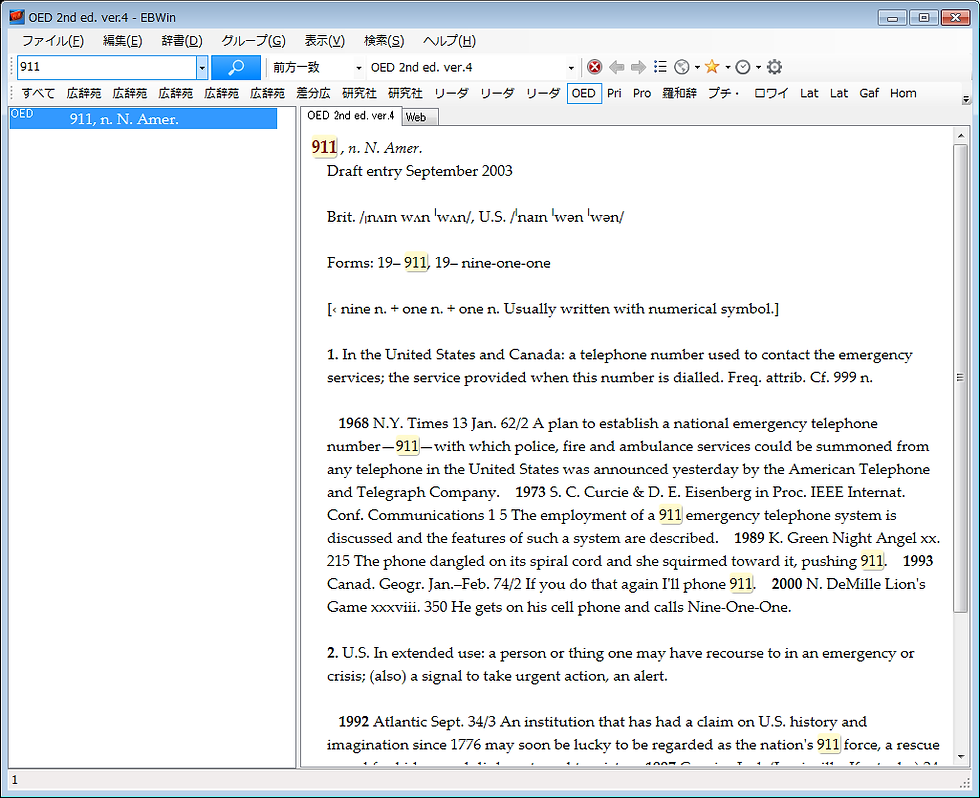
Task: Click the search input field containing 911
Action: [107, 67]
